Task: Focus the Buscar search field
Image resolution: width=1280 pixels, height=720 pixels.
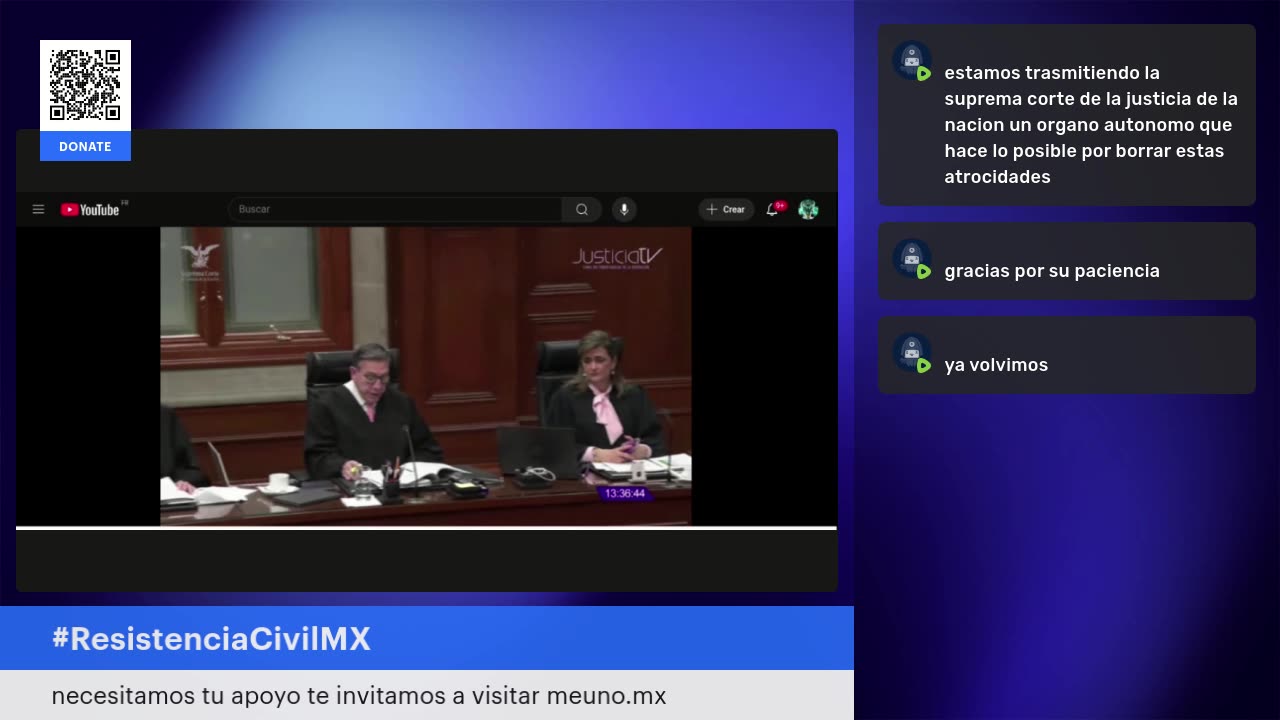Action: [x=395, y=209]
